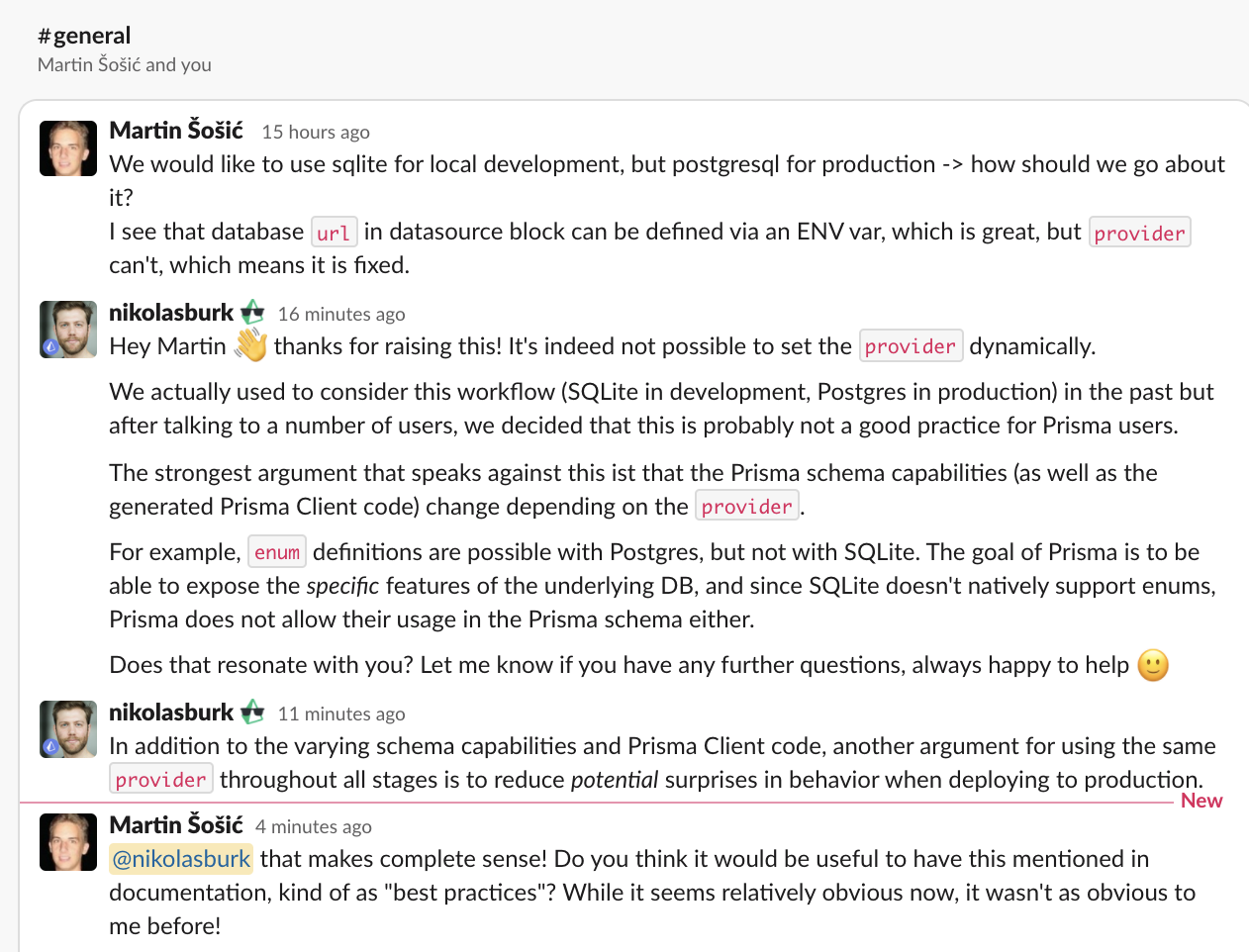
Task: Click nikolasburk's username
Action: pos(171,311)
